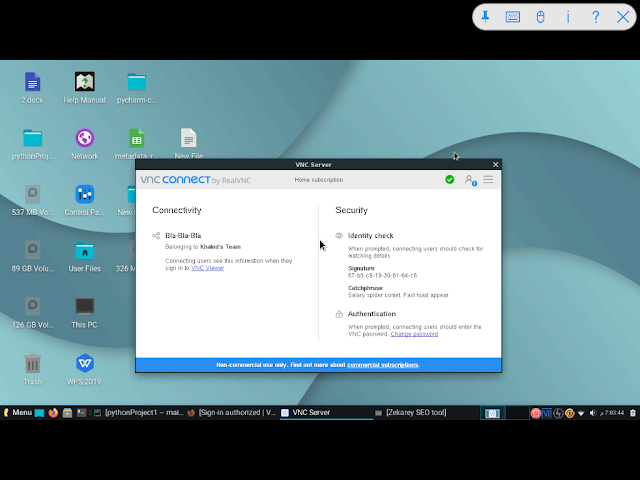The height and width of the screenshot is (480, 640).
Task: Open the VNC Server hamburger menu
Action: coord(488,180)
